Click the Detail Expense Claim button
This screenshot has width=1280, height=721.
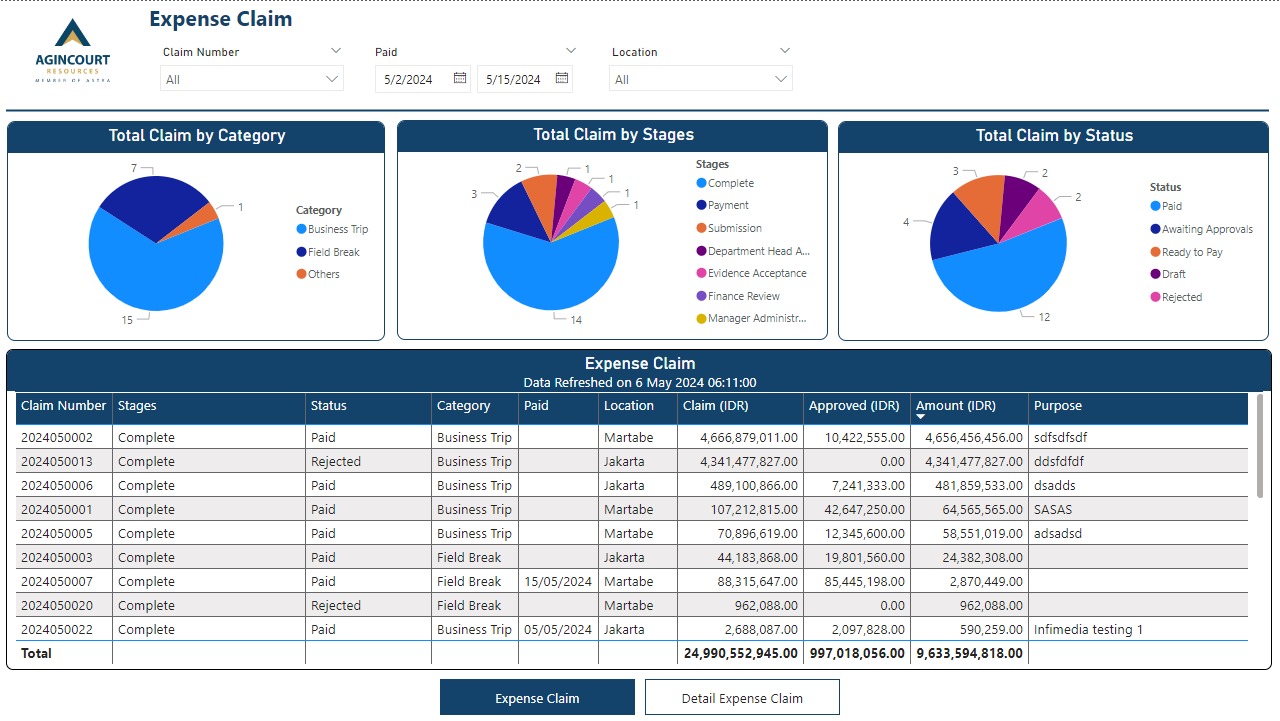pos(742,697)
